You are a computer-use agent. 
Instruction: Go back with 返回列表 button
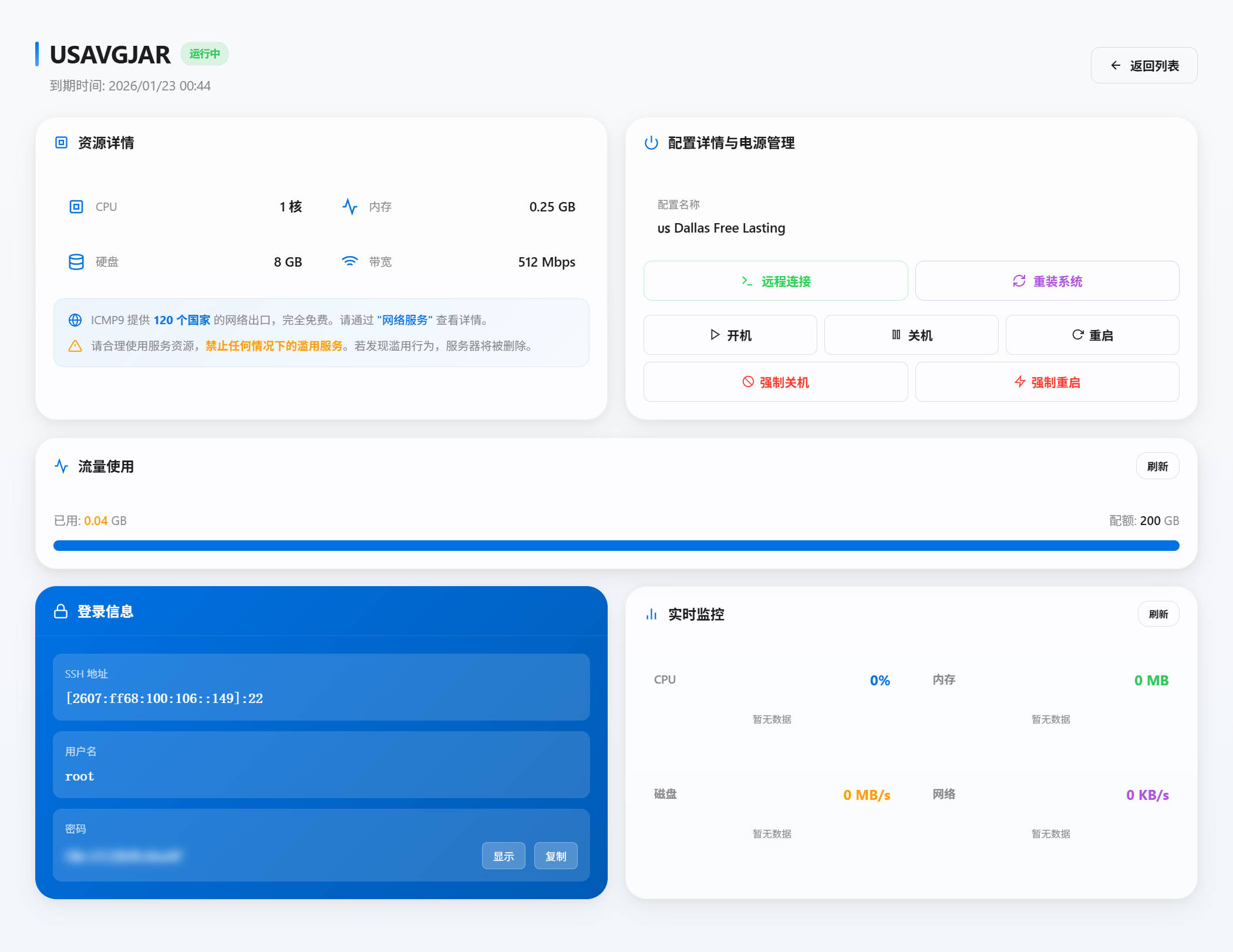(1144, 66)
